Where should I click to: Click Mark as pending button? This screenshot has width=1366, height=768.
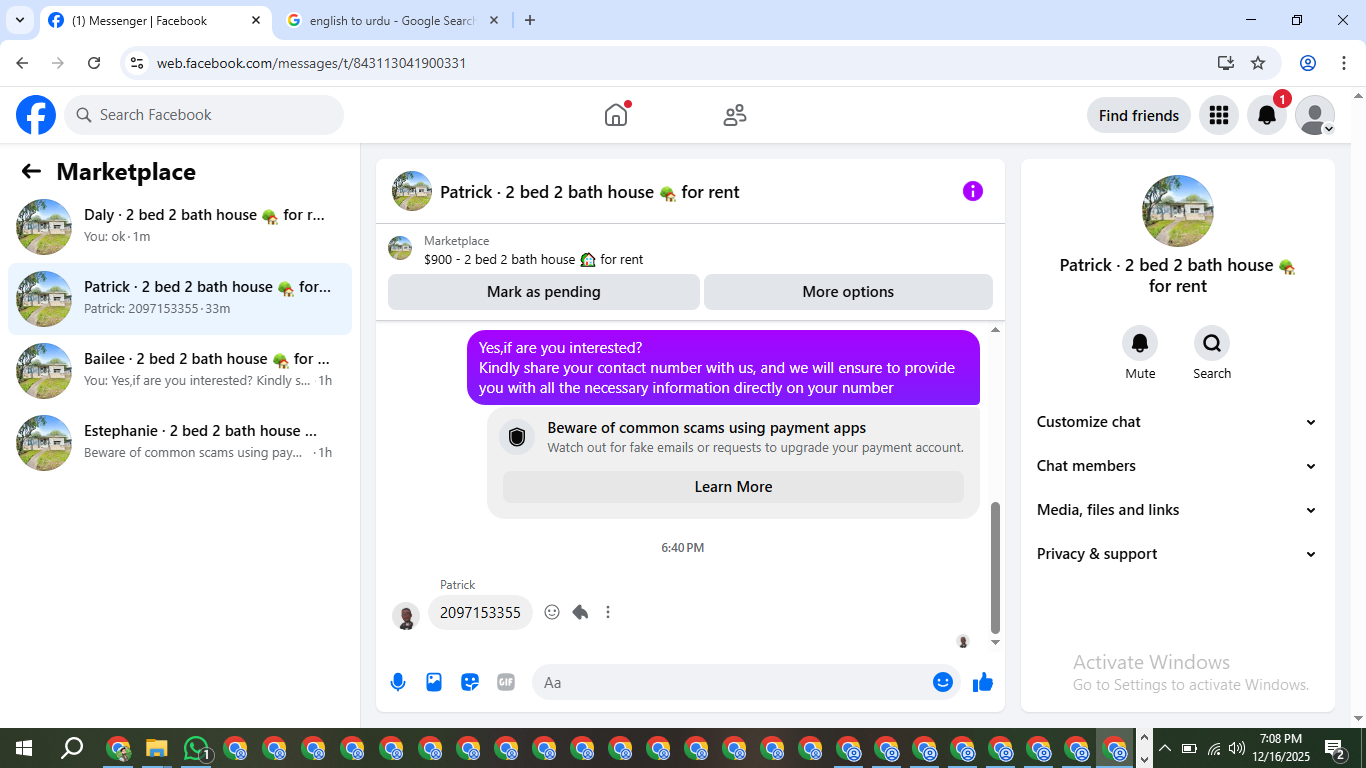[x=544, y=292]
